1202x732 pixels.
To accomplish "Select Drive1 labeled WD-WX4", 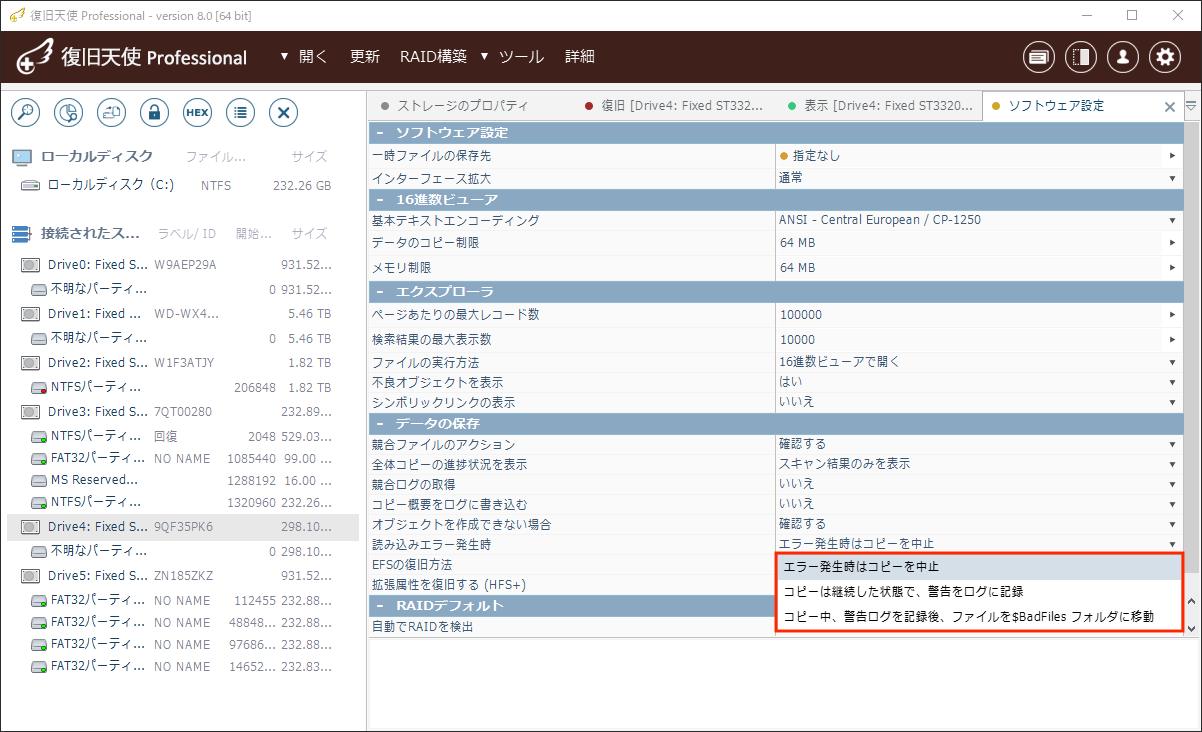I will (x=183, y=314).
